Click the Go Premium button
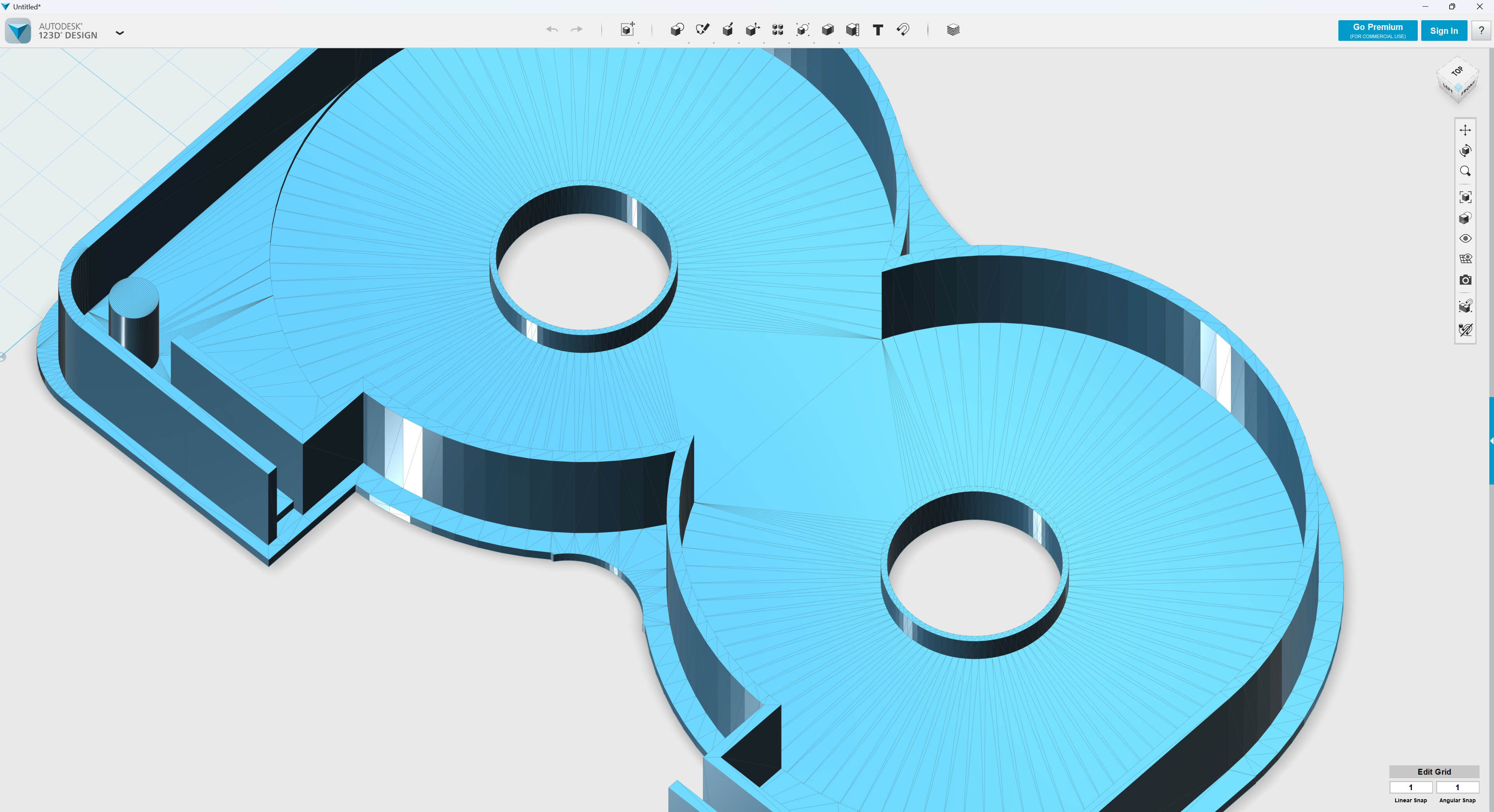Image resolution: width=1494 pixels, height=812 pixels. (x=1377, y=31)
